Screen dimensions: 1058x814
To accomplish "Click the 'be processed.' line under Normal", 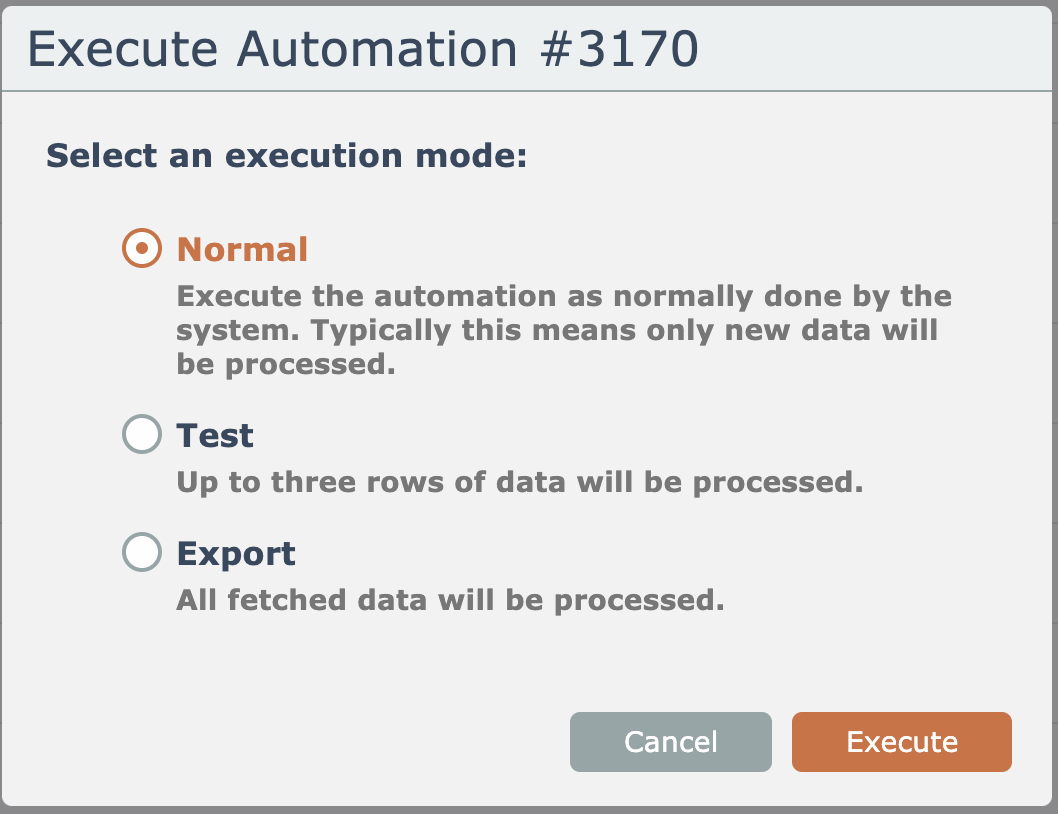I will click(286, 364).
